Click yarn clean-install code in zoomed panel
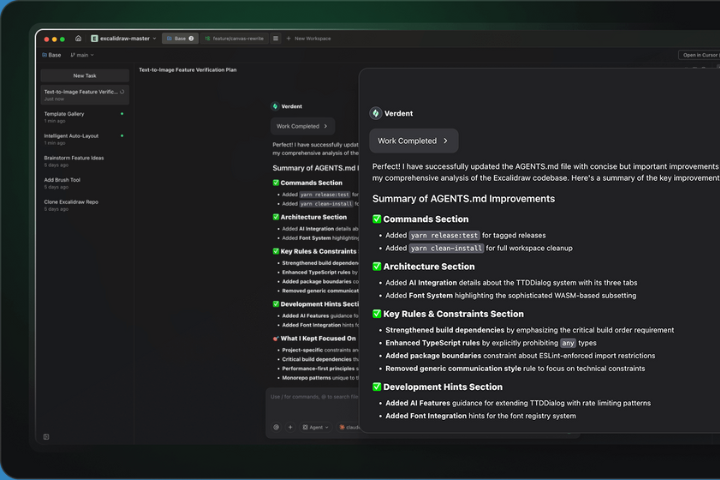This screenshot has width=720, height=480. (x=446, y=248)
